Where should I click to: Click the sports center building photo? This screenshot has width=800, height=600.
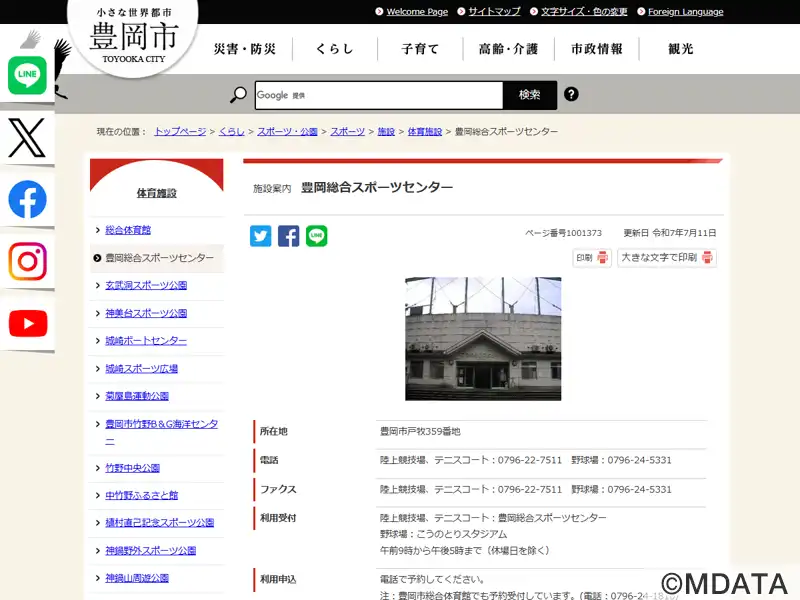[483, 338]
